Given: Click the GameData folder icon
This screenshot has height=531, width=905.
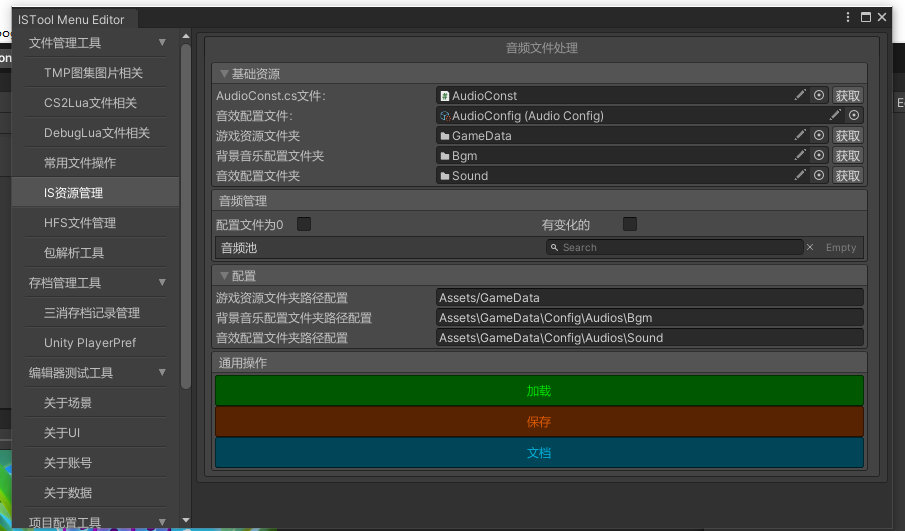Looking at the screenshot, I should click(x=444, y=136).
